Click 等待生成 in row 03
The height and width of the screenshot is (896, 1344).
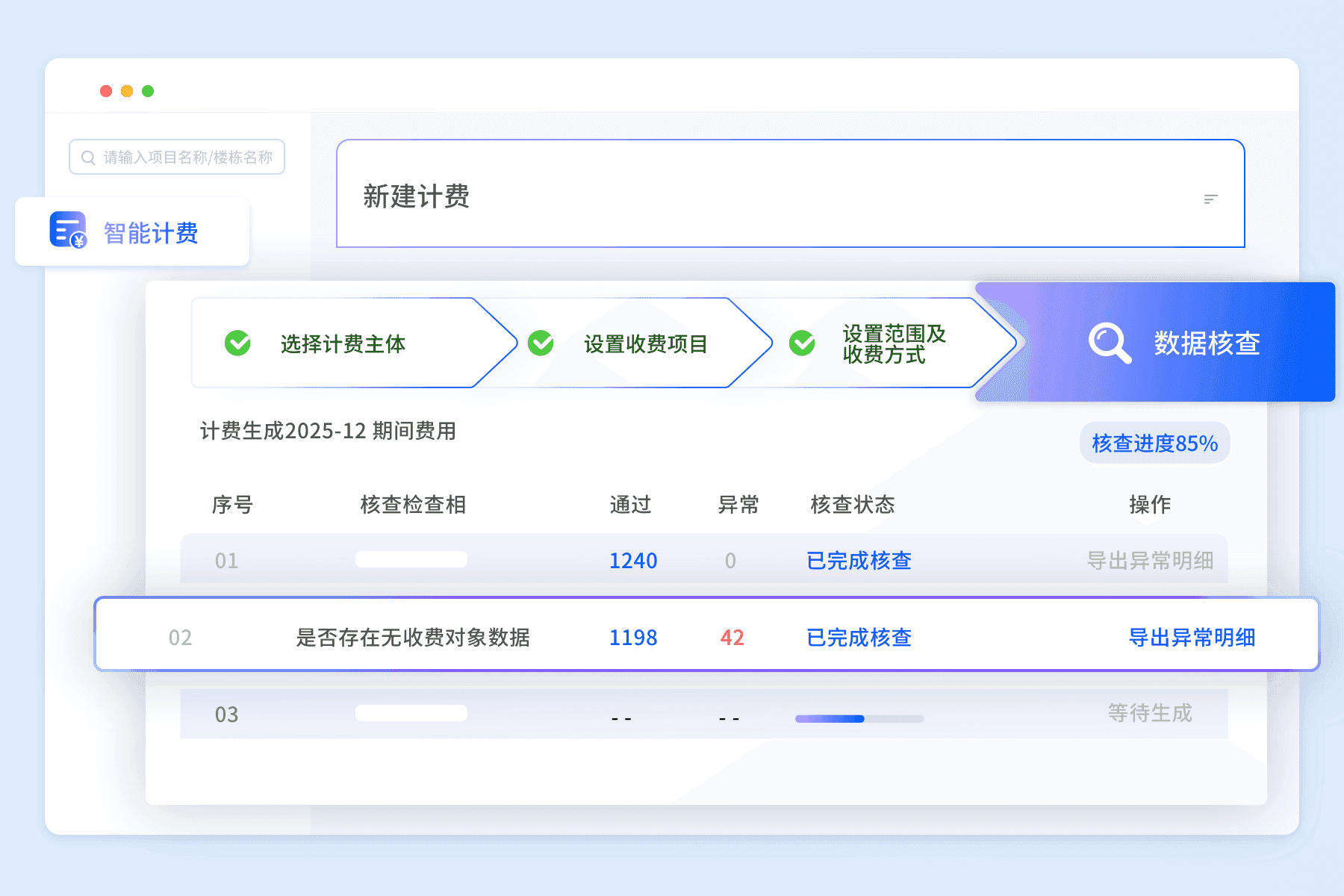point(1150,713)
